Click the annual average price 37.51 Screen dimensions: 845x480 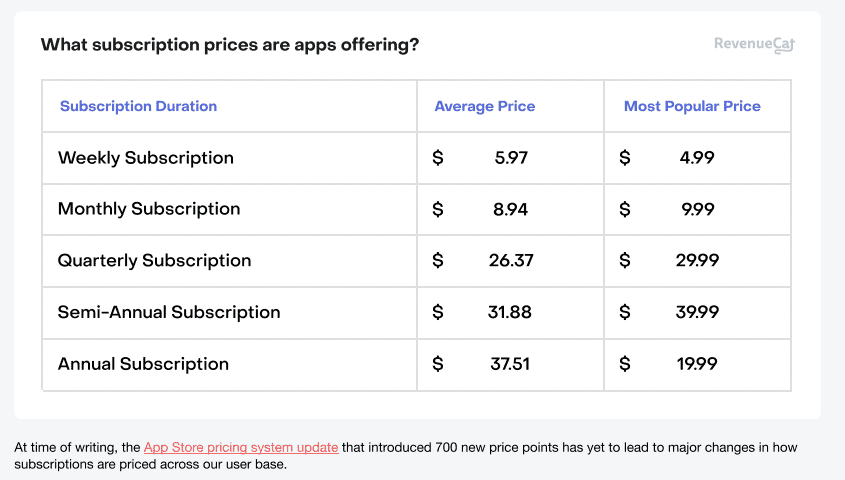click(x=510, y=364)
